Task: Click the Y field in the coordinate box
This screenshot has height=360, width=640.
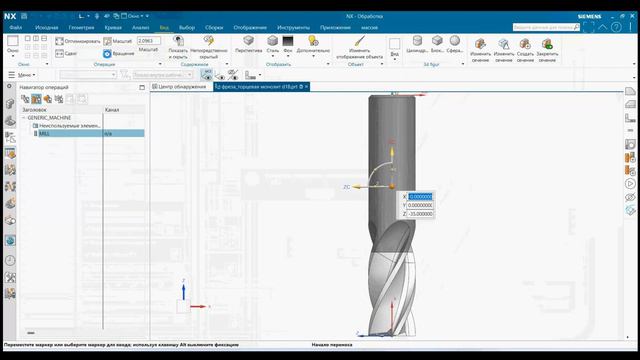Action: 420,205
